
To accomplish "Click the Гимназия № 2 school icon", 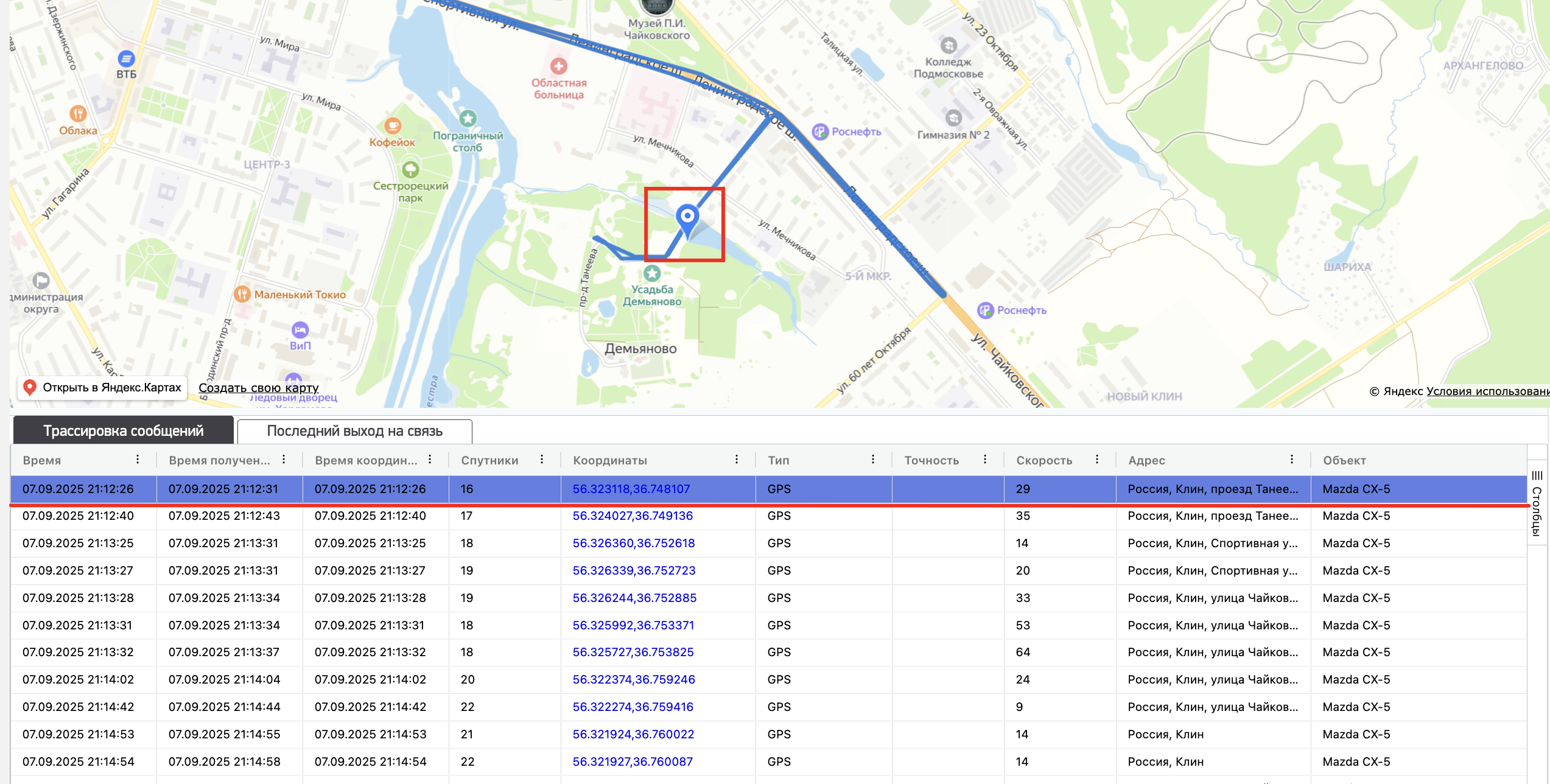I will pyautogui.click(x=953, y=117).
